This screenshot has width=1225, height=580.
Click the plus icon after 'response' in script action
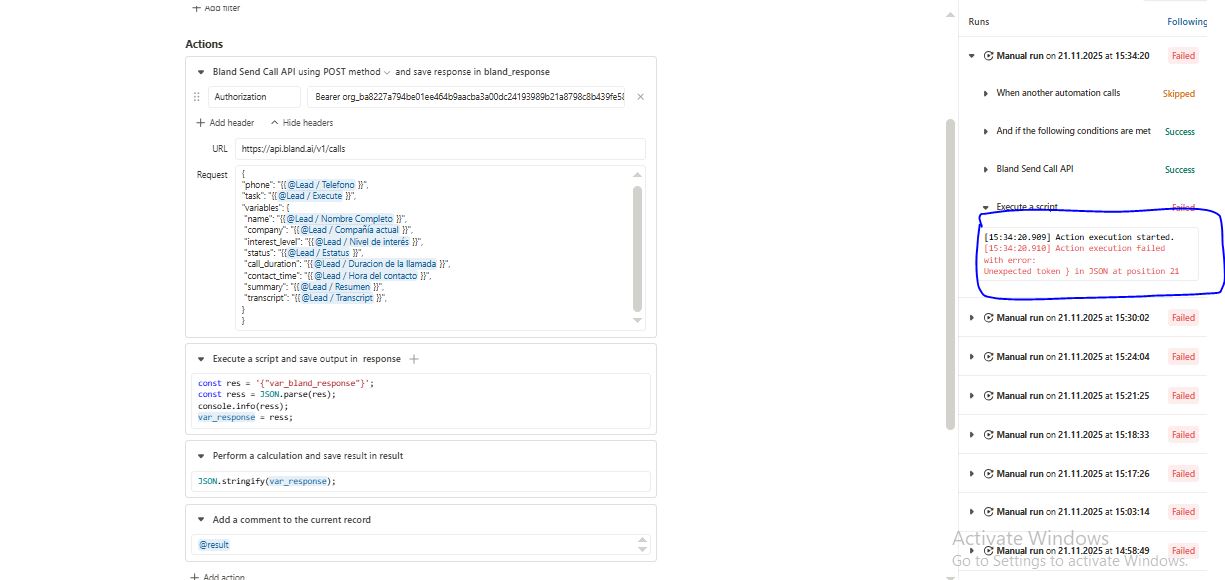[x=414, y=358]
